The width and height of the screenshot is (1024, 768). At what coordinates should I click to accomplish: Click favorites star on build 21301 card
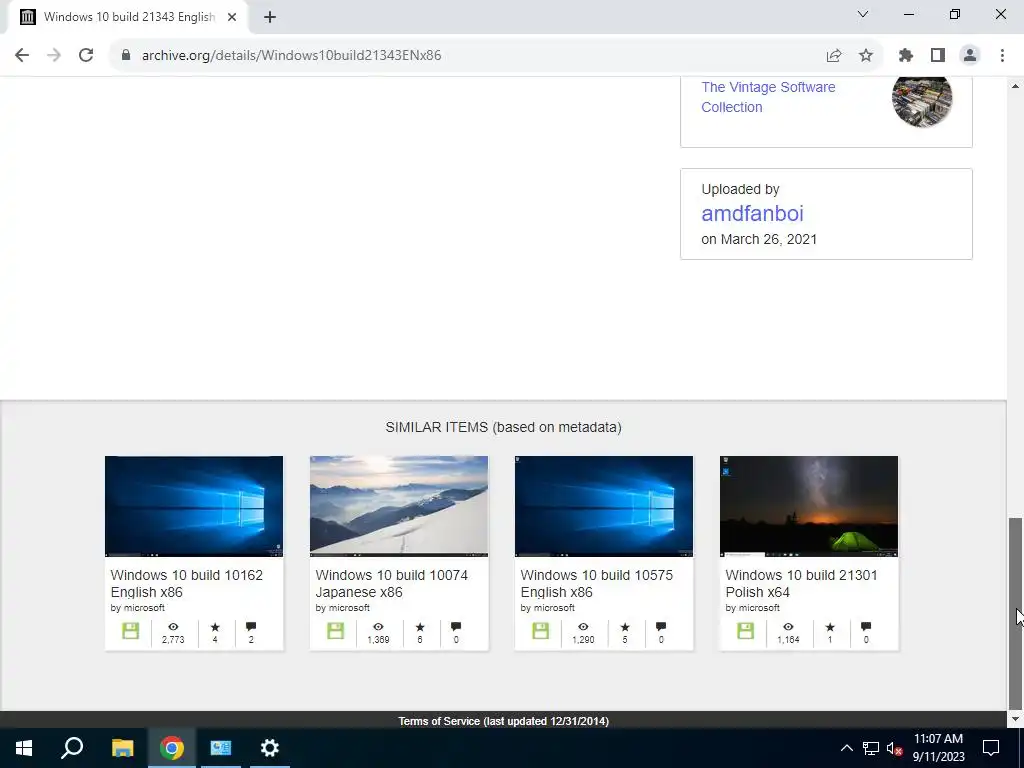pos(830,627)
